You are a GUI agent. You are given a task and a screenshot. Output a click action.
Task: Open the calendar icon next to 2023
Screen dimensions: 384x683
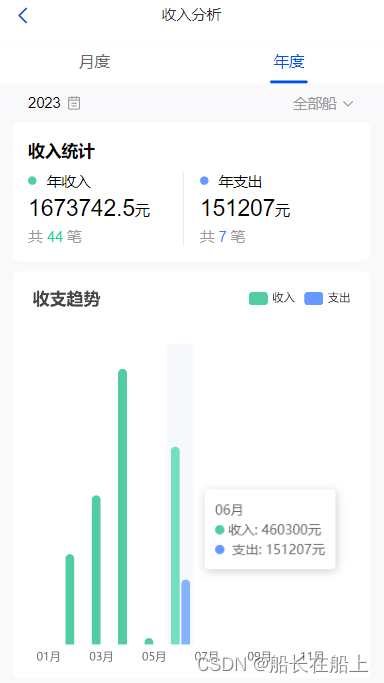(74, 103)
